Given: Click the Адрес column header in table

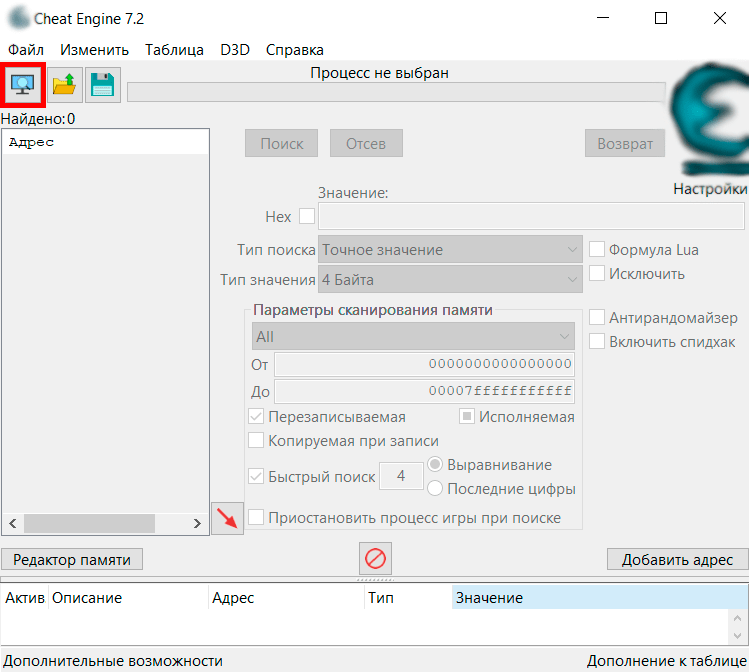Looking at the screenshot, I should tap(287, 597).
